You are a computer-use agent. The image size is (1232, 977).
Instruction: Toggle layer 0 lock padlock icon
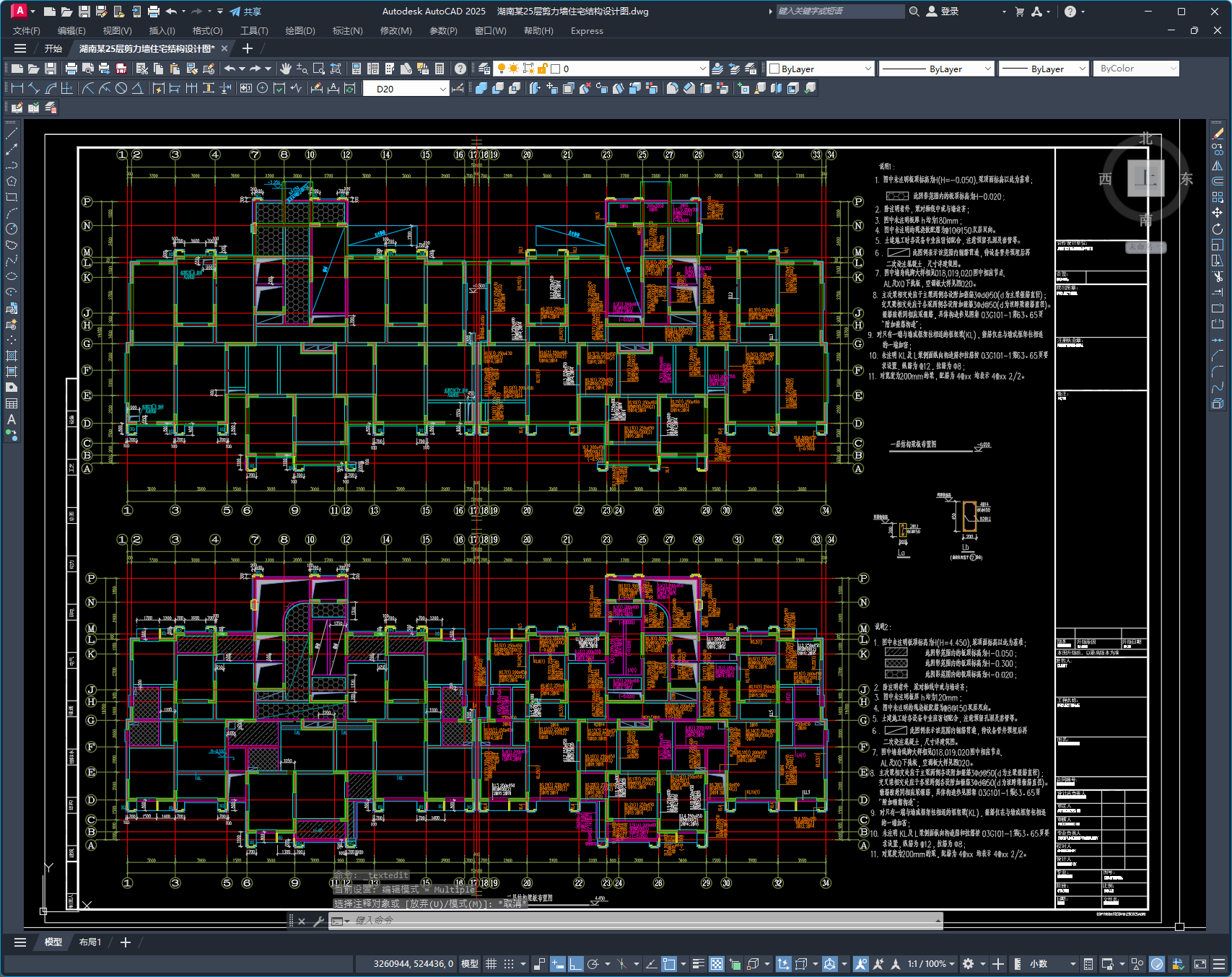click(x=542, y=69)
